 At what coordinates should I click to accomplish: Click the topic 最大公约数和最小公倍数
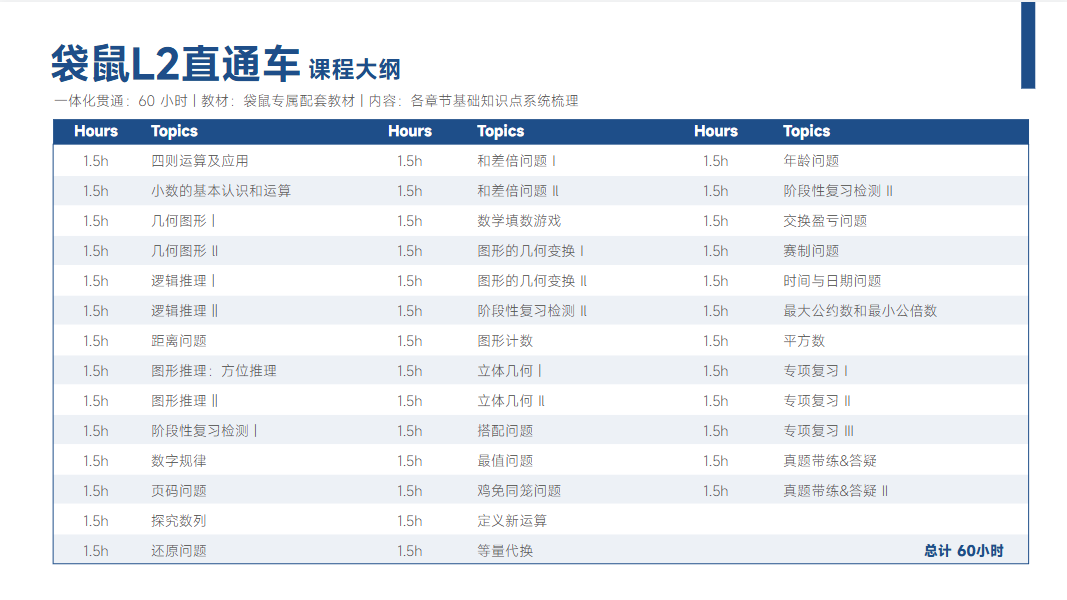click(860, 311)
